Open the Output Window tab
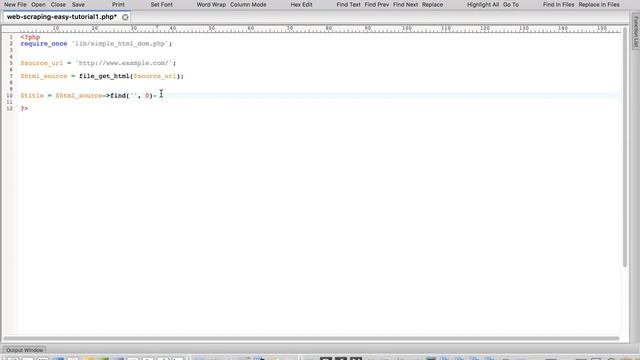Image resolution: width=640 pixels, height=360 pixels. coord(24,350)
